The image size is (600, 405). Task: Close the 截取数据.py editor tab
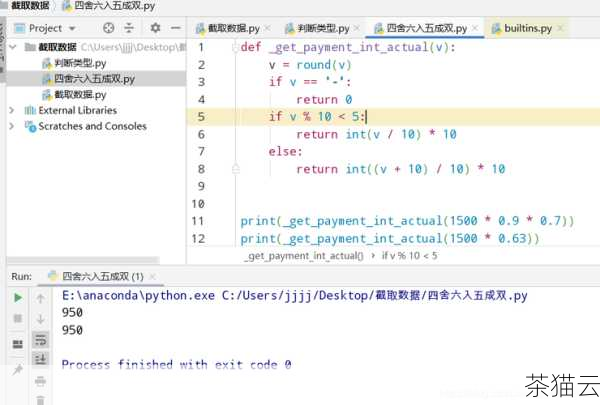click(267, 28)
